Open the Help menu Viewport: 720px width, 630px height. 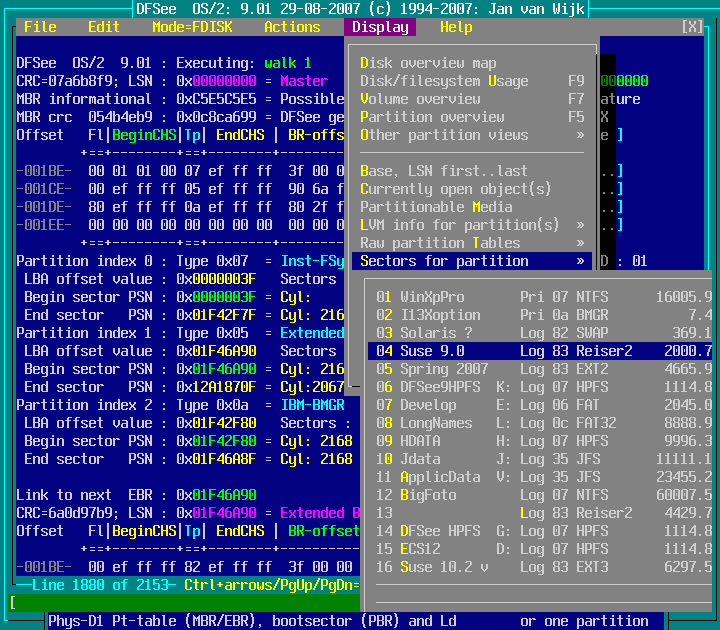[x=456, y=27]
